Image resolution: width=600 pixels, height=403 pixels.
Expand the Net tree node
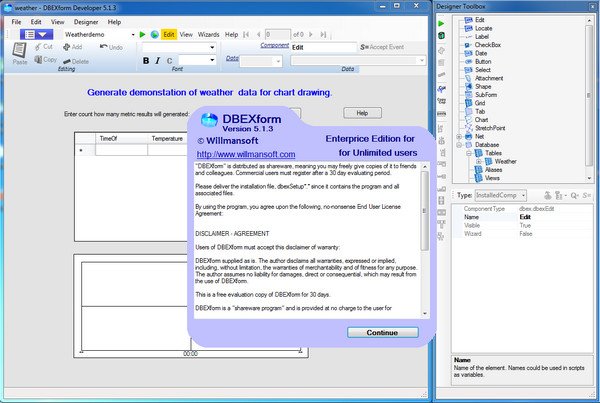(x=459, y=137)
